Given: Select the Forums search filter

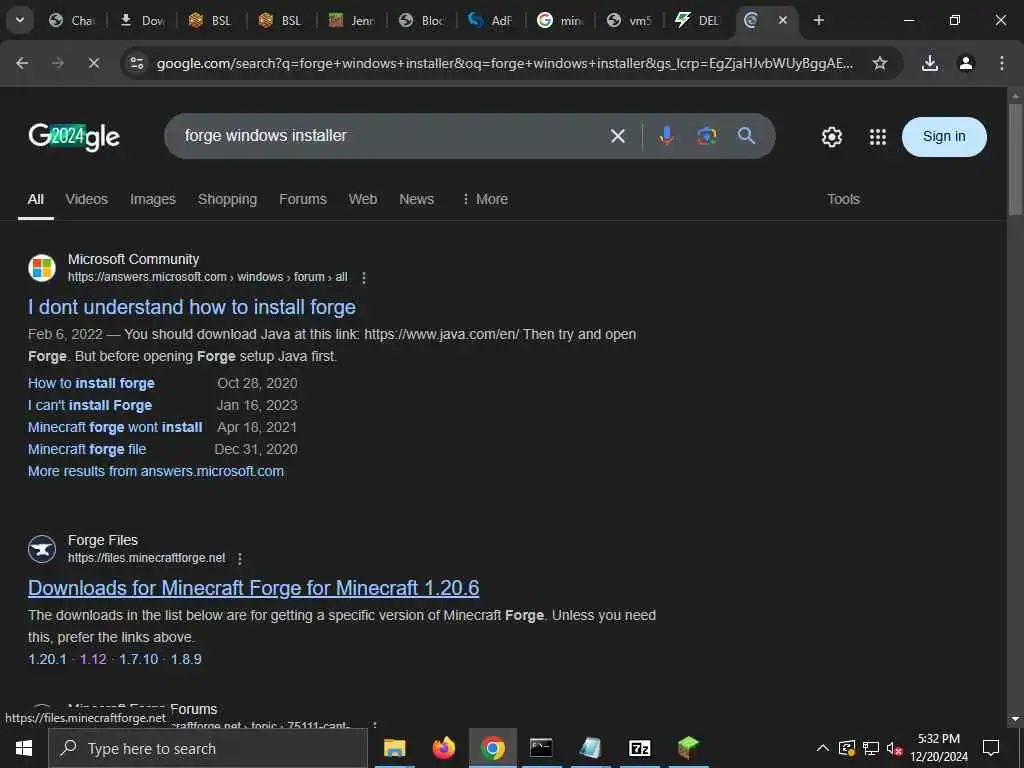Looking at the screenshot, I should click(x=302, y=199).
